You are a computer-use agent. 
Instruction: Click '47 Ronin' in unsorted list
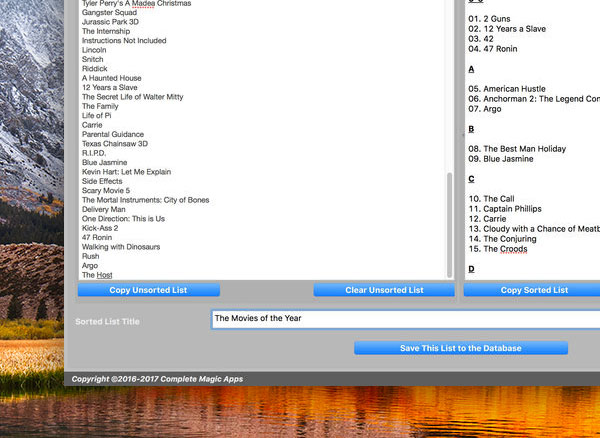pos(97,238)
